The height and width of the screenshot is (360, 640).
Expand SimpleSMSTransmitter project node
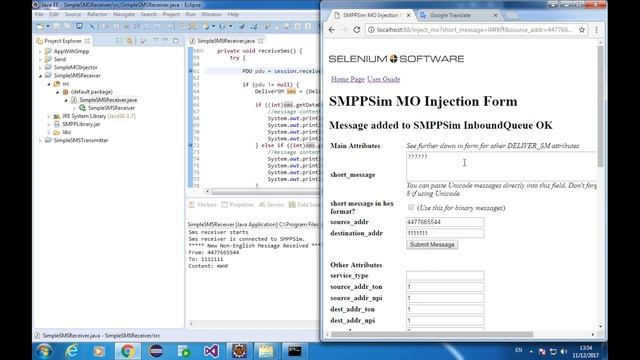click(40, 140)
